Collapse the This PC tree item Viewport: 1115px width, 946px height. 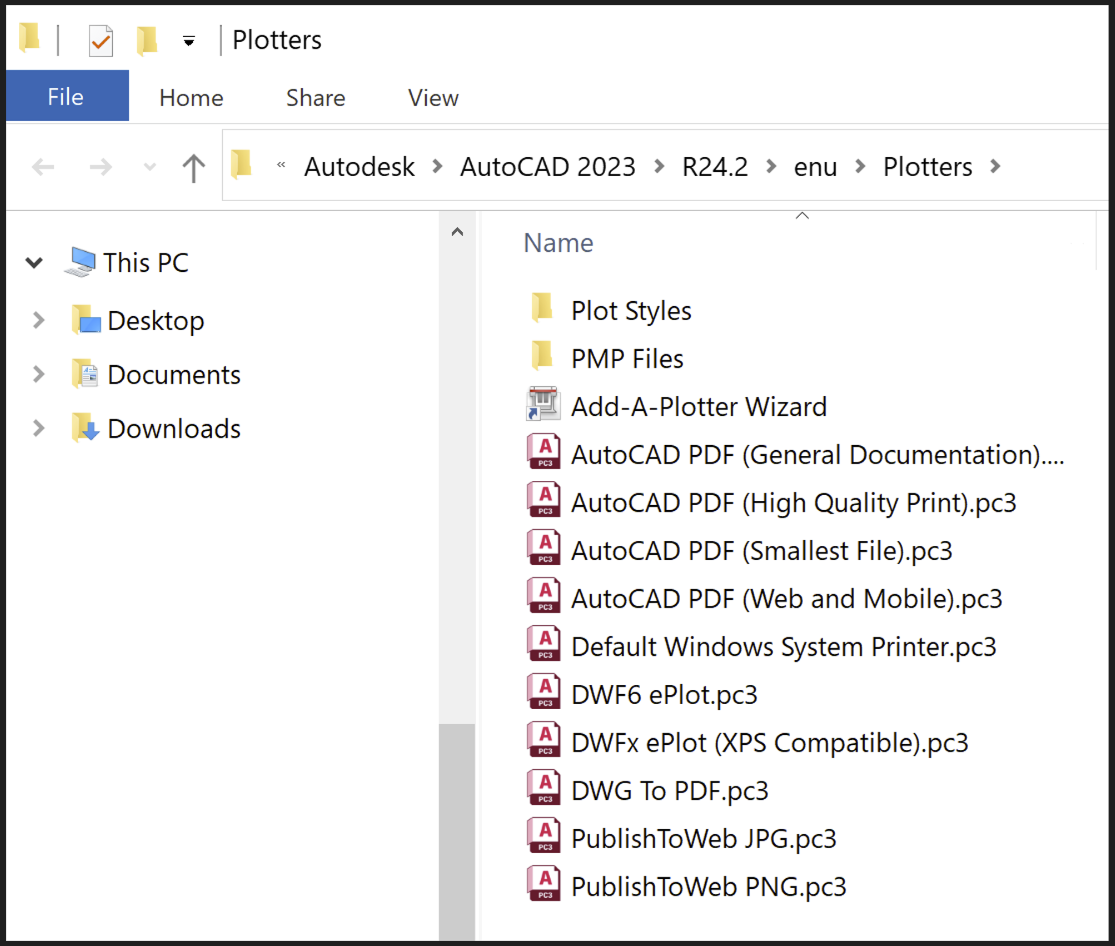pos(34,262)
